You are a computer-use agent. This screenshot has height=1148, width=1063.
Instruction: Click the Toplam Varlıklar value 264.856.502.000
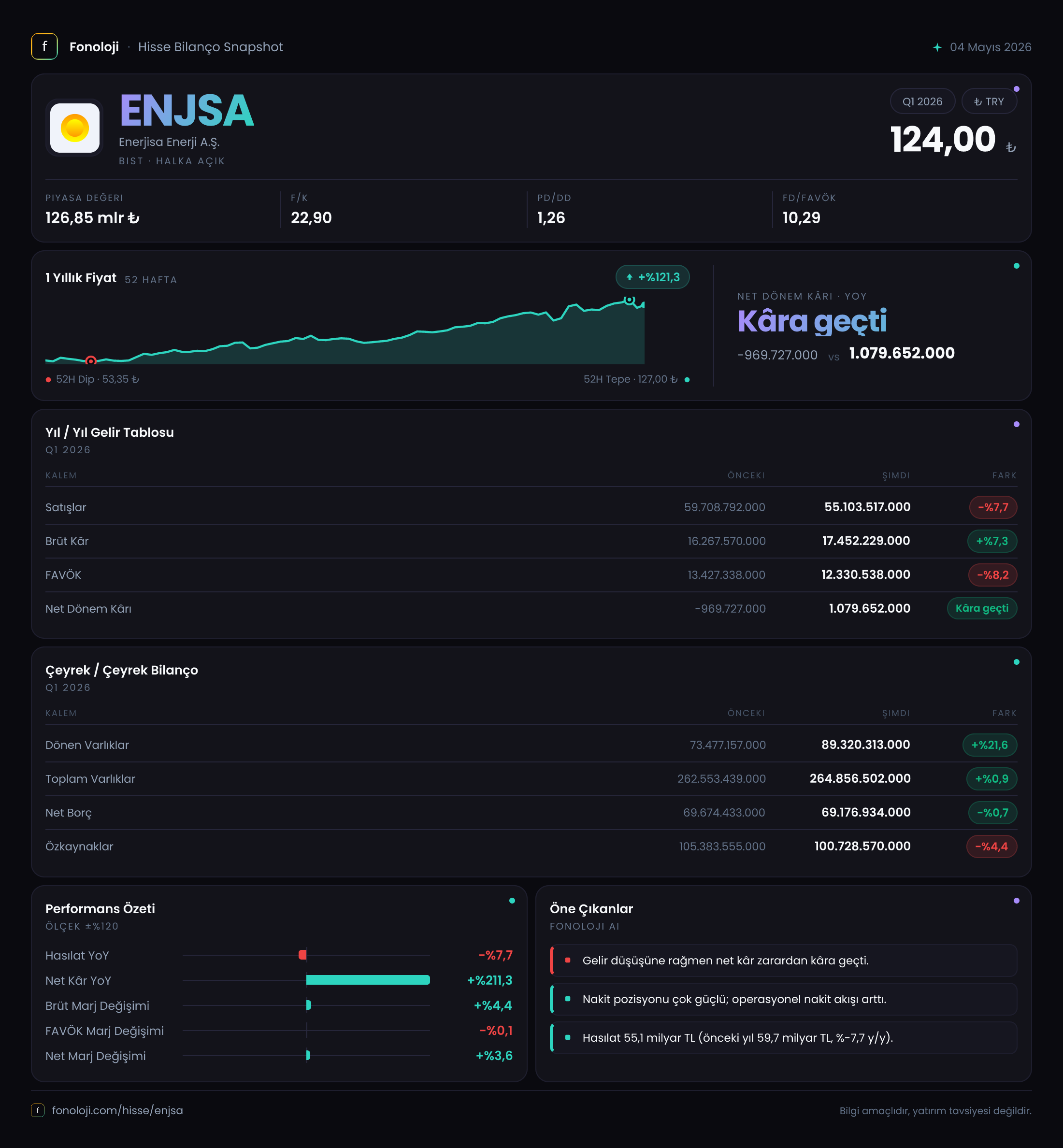click(x=860, y=779)
